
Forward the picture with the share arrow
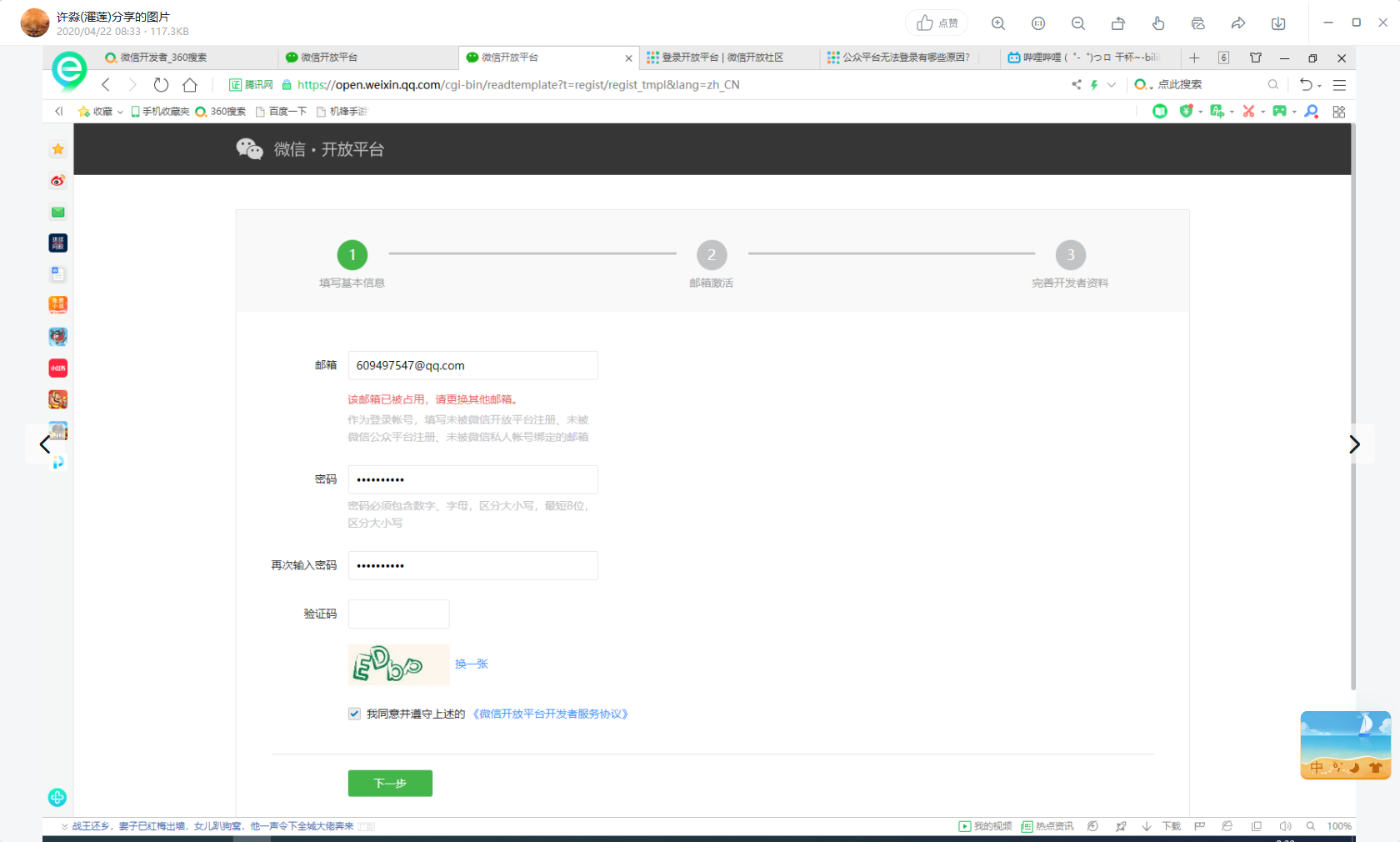tap(1238, 23)
